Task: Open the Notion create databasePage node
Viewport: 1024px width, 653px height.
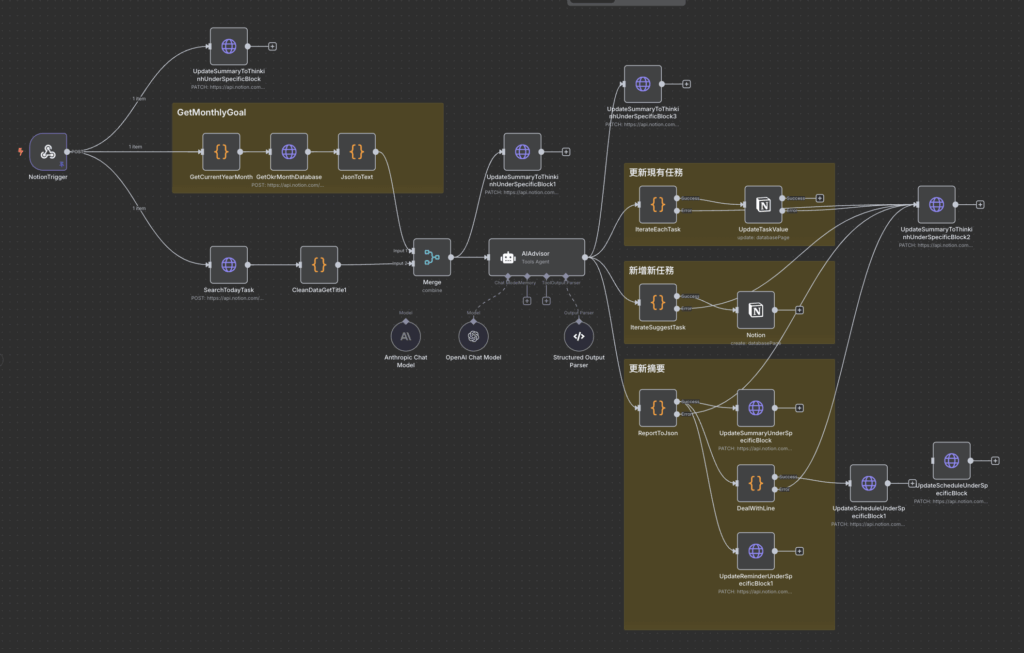Action: pyautogui.click(x=756, y=310)
